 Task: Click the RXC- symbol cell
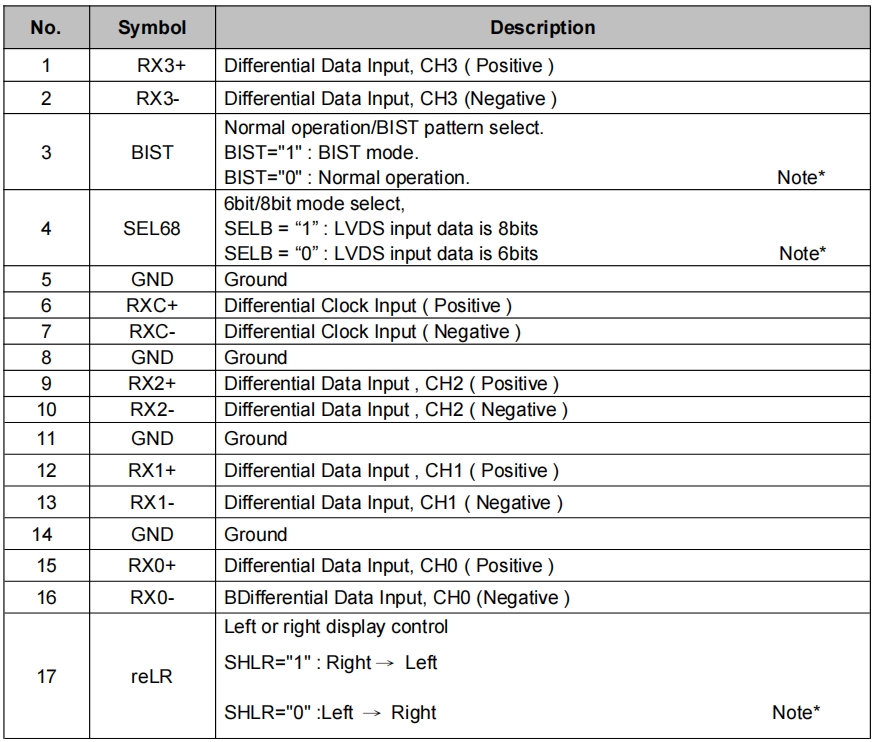click(152, 331)
